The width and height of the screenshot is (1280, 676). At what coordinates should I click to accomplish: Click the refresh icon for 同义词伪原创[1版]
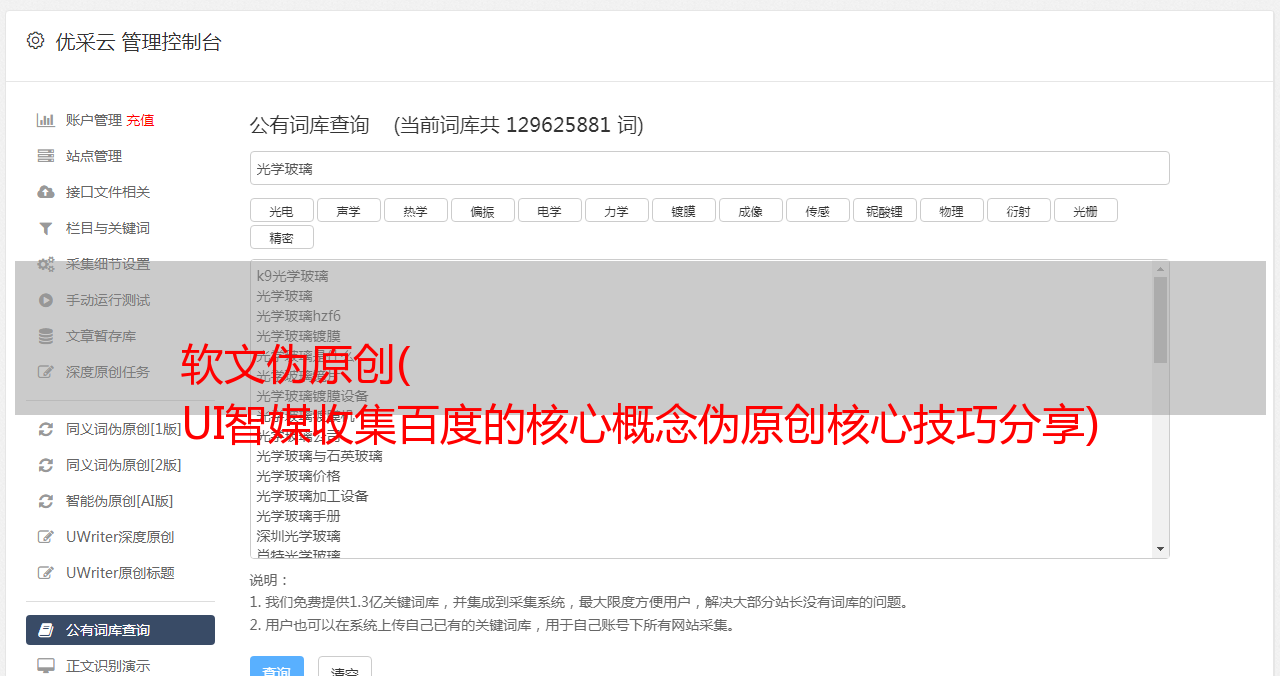tap(46, 429)
